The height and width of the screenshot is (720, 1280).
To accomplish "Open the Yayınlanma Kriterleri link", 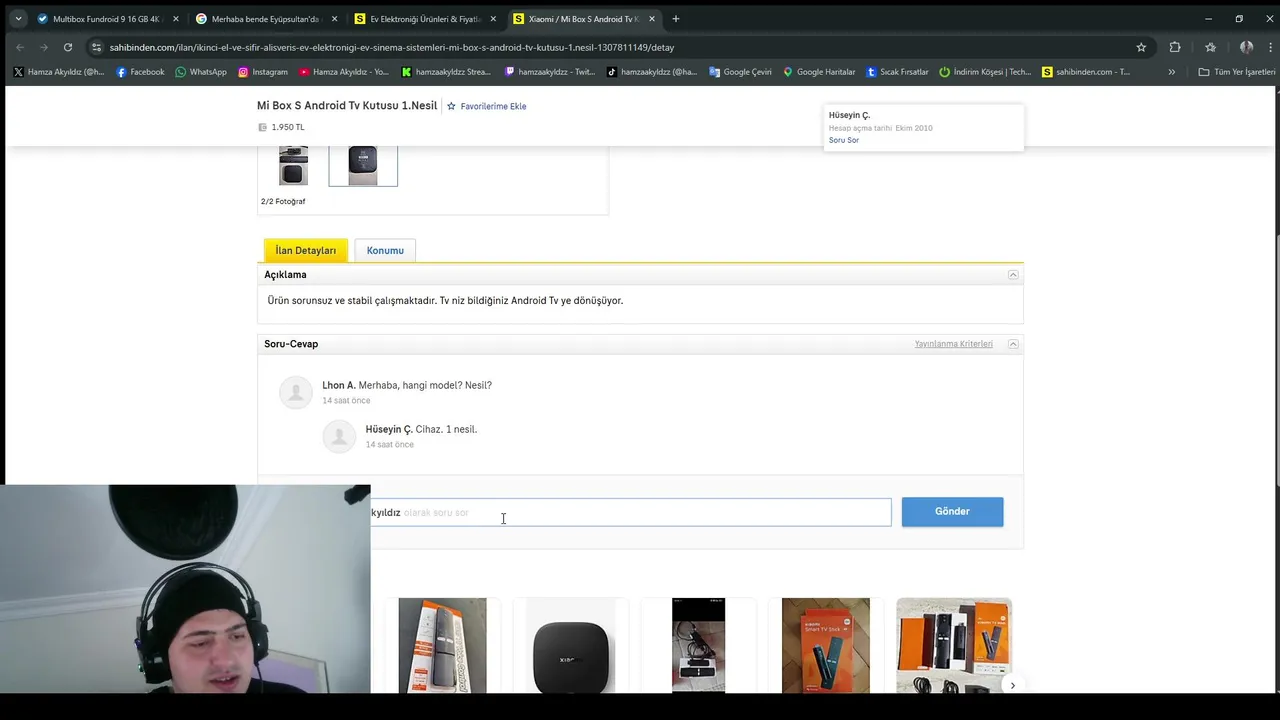I will [x=954, y=344].
